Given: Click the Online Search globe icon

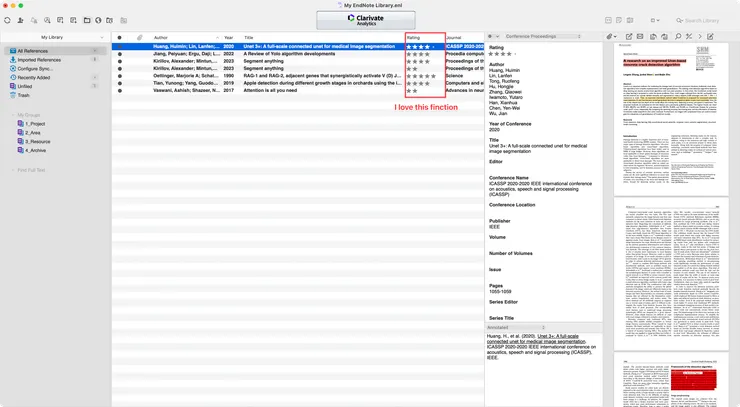Looking at the screenshot, I should (x=98, y=20).
